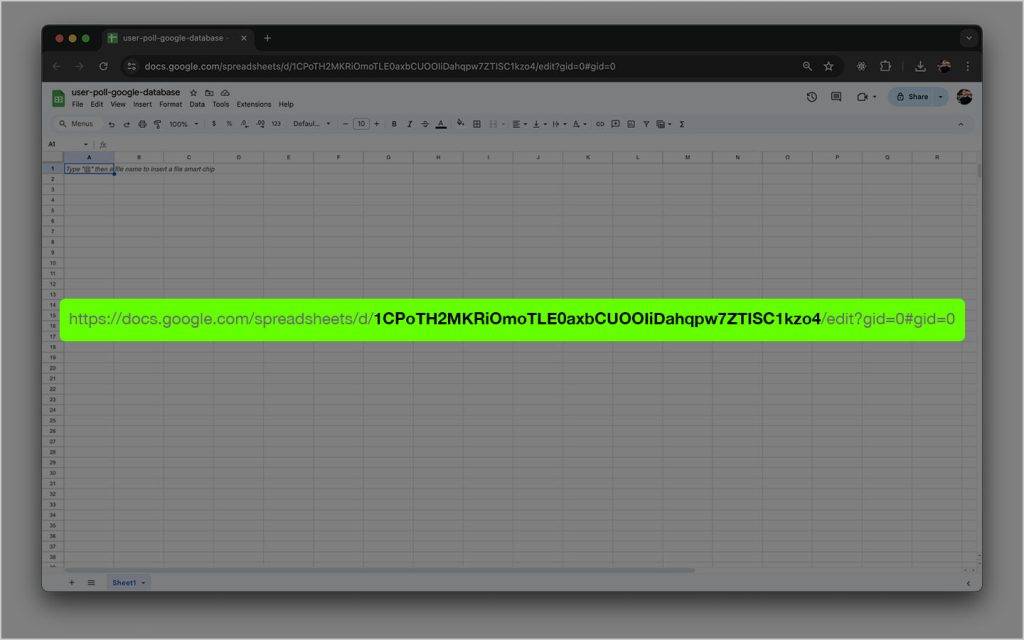
Task: Click the Add sheet plus button
Action: point(72,583)
